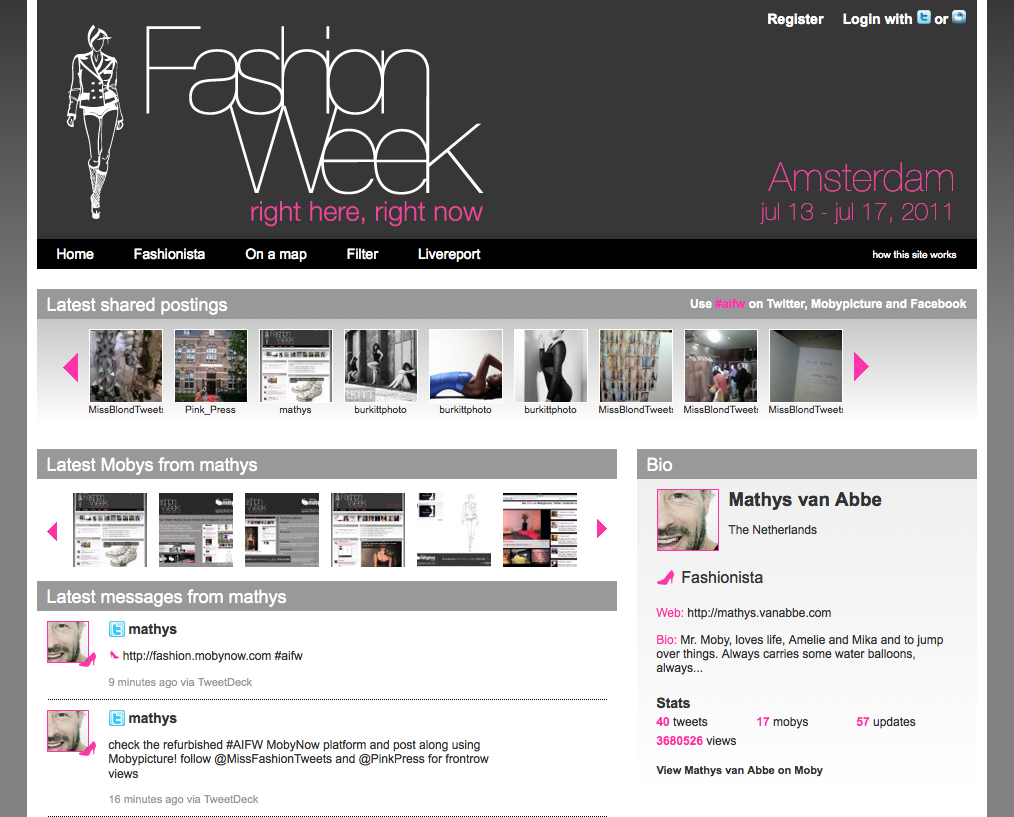
Task: Open the burkittphoto blue swimsuit thumbnail
Action: [x=466, y=365]
